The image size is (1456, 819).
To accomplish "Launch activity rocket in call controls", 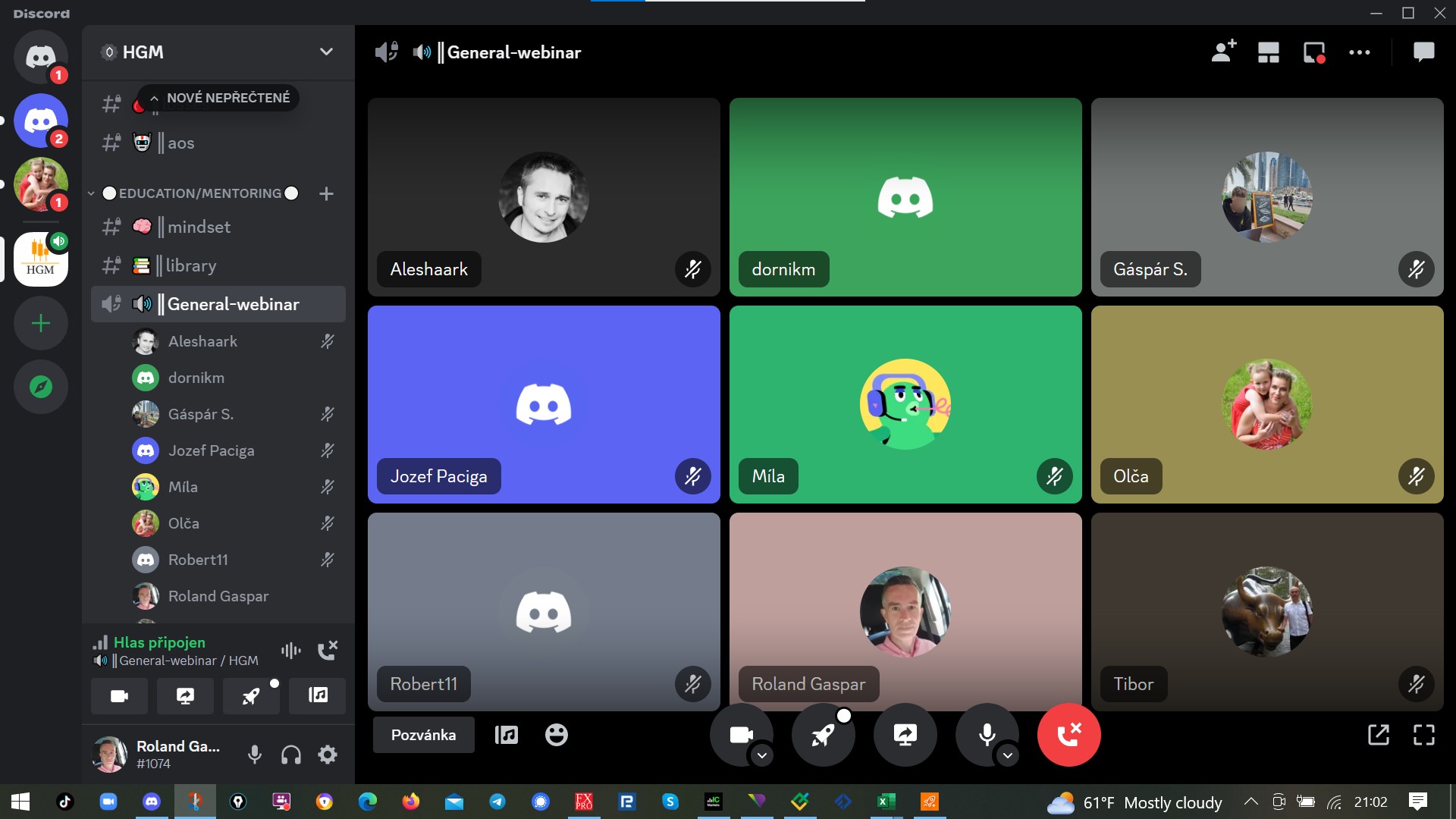I will point(823,735).
